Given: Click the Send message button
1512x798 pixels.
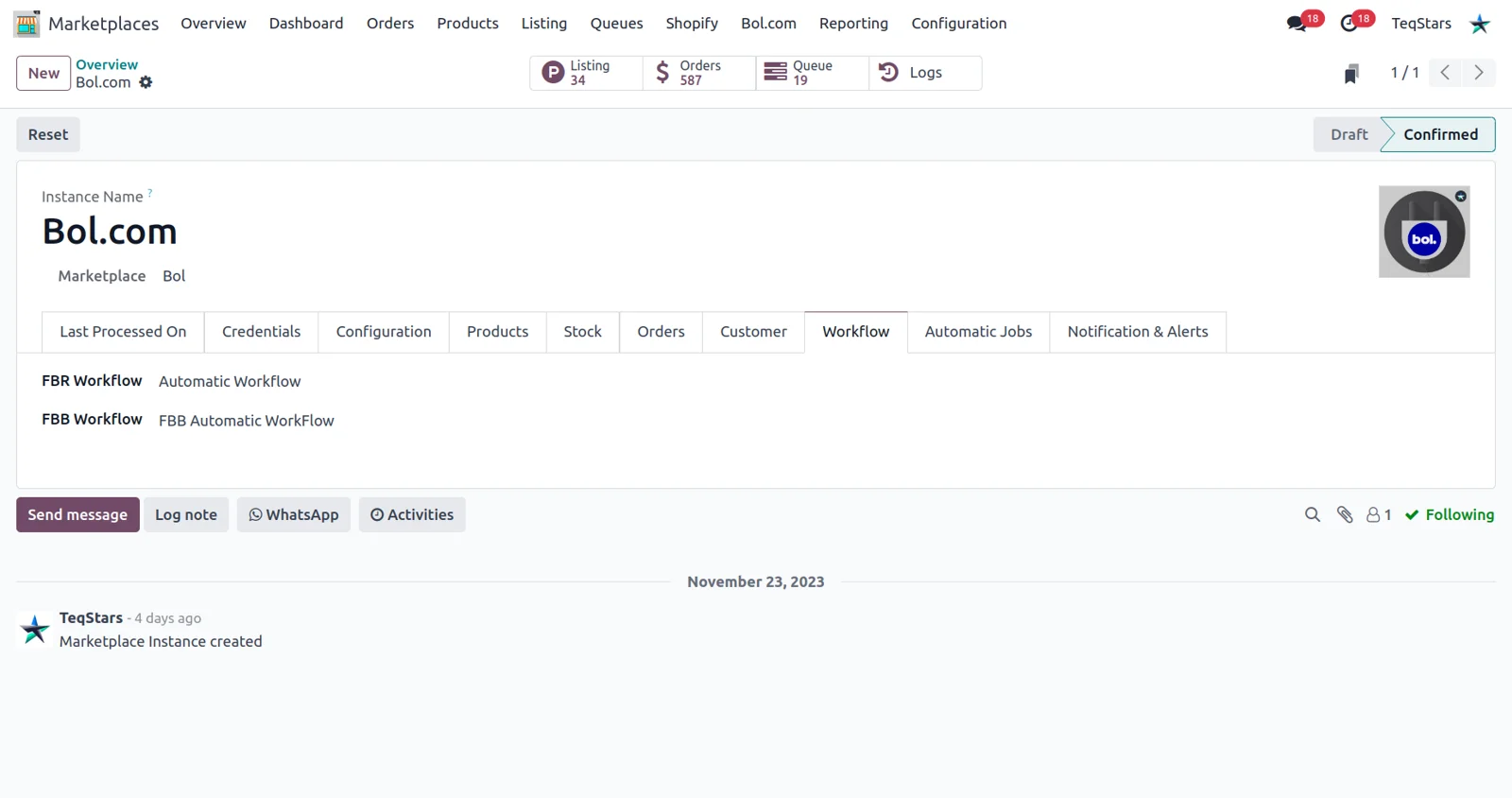Looking at the screenshot, I should [x=77, y=515].
